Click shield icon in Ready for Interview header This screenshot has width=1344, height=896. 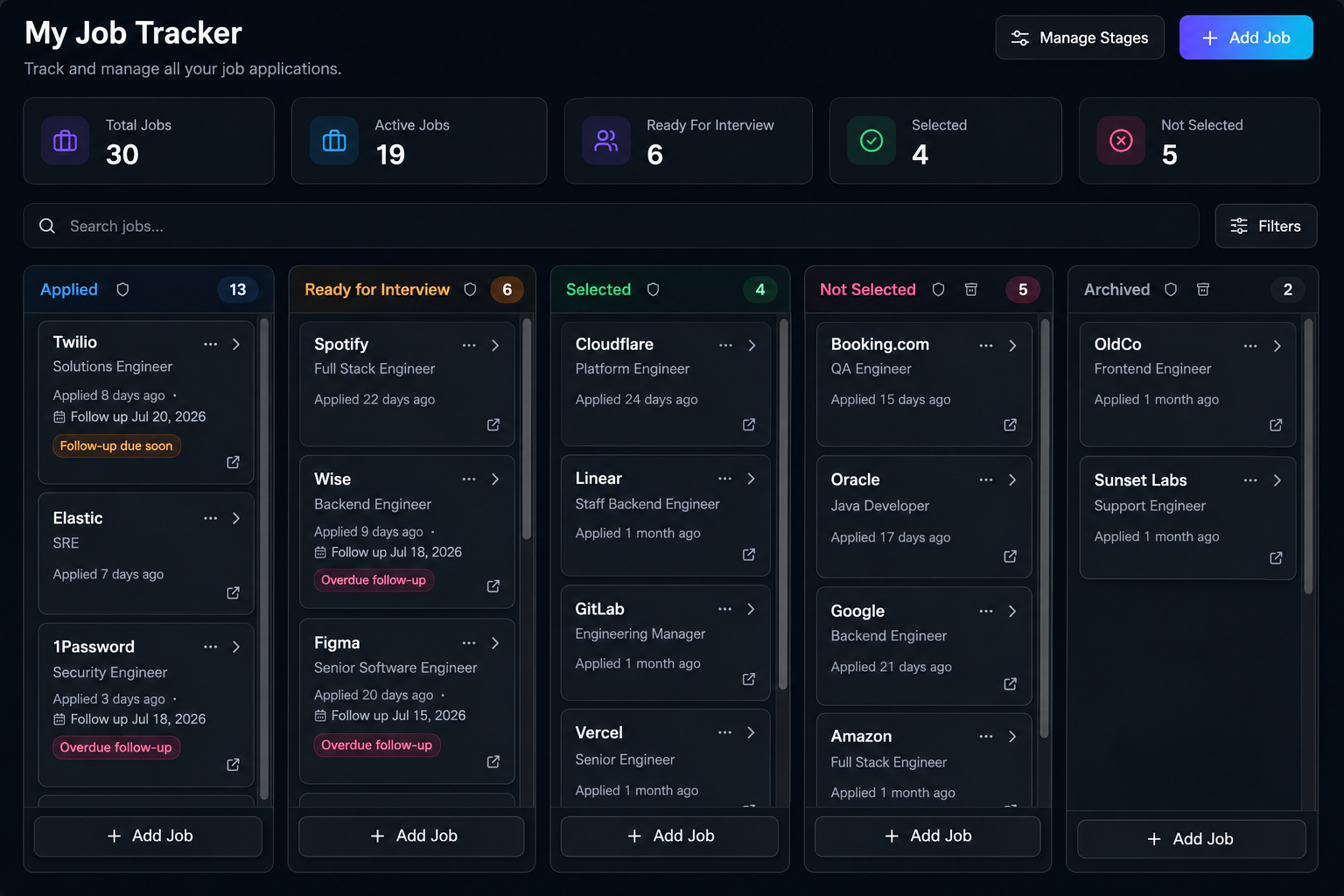[x=470, y=290]
